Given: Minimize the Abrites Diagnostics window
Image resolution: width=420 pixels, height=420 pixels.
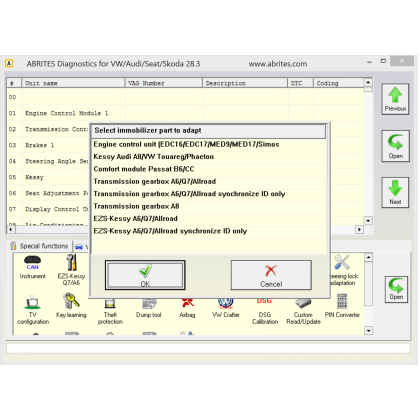Looking at the screenshot, I should [369, 62].
